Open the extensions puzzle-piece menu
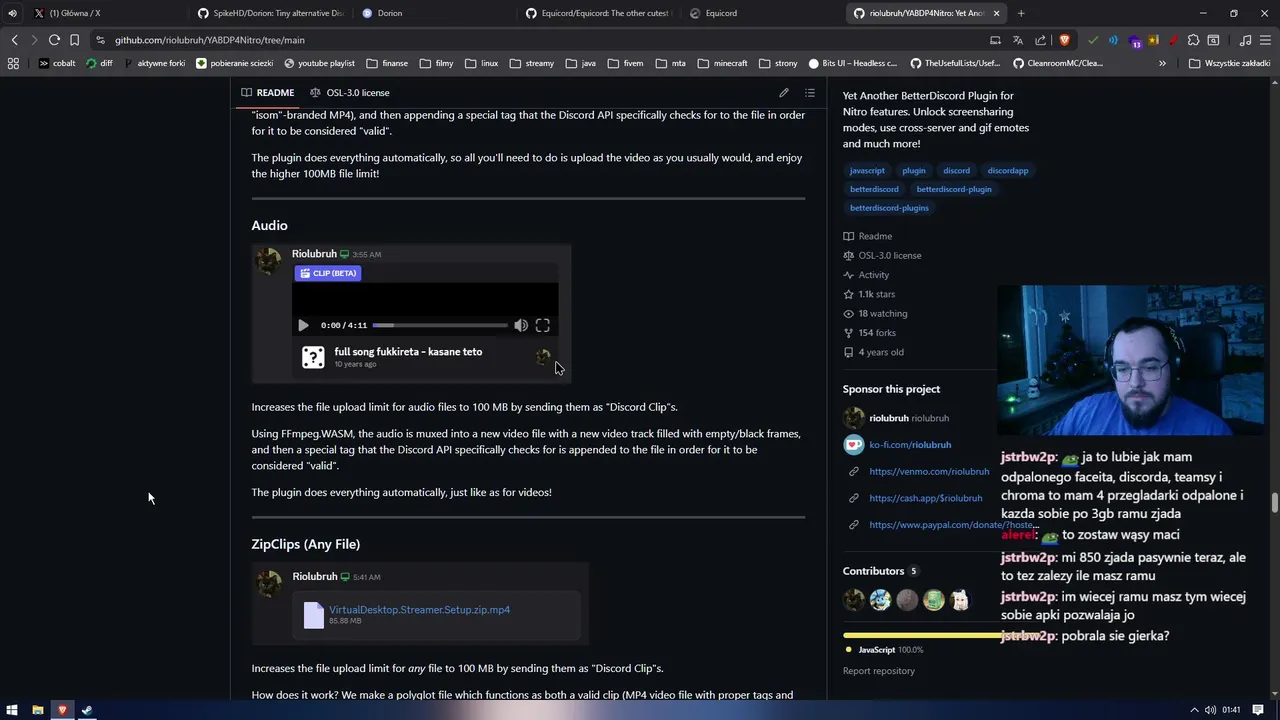Image resolution: width=1280 pixels, height=720 pixels. [1193, 40]
